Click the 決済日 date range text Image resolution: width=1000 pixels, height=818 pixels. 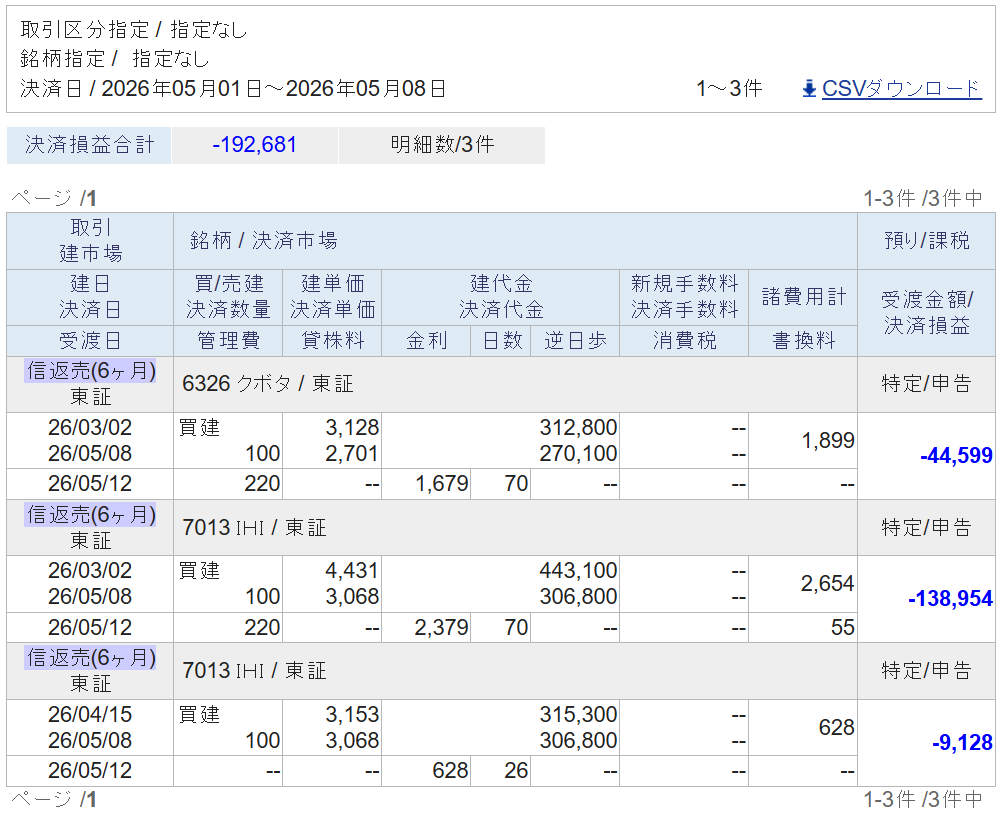(233, 89)
